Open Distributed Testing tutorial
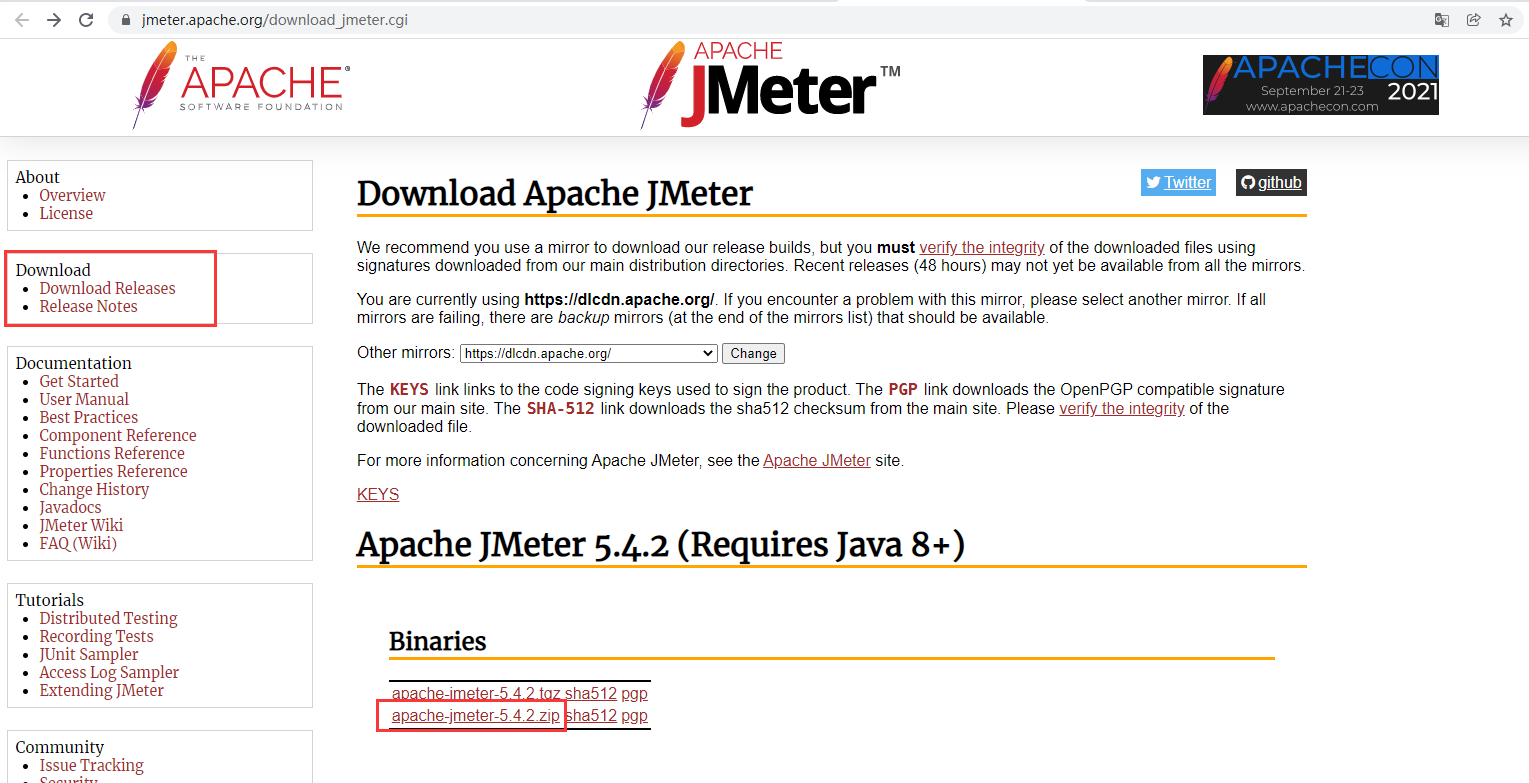 (108, 618)
